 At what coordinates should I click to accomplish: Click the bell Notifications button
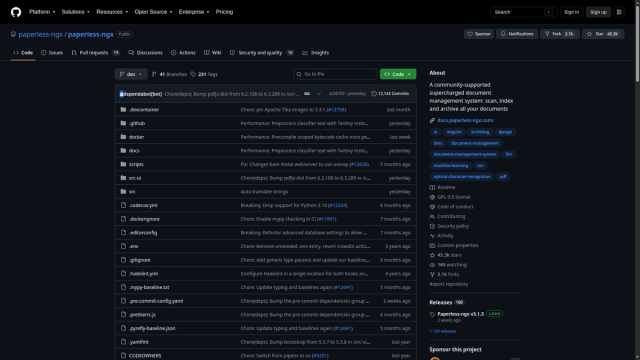(x=517, y=34)
